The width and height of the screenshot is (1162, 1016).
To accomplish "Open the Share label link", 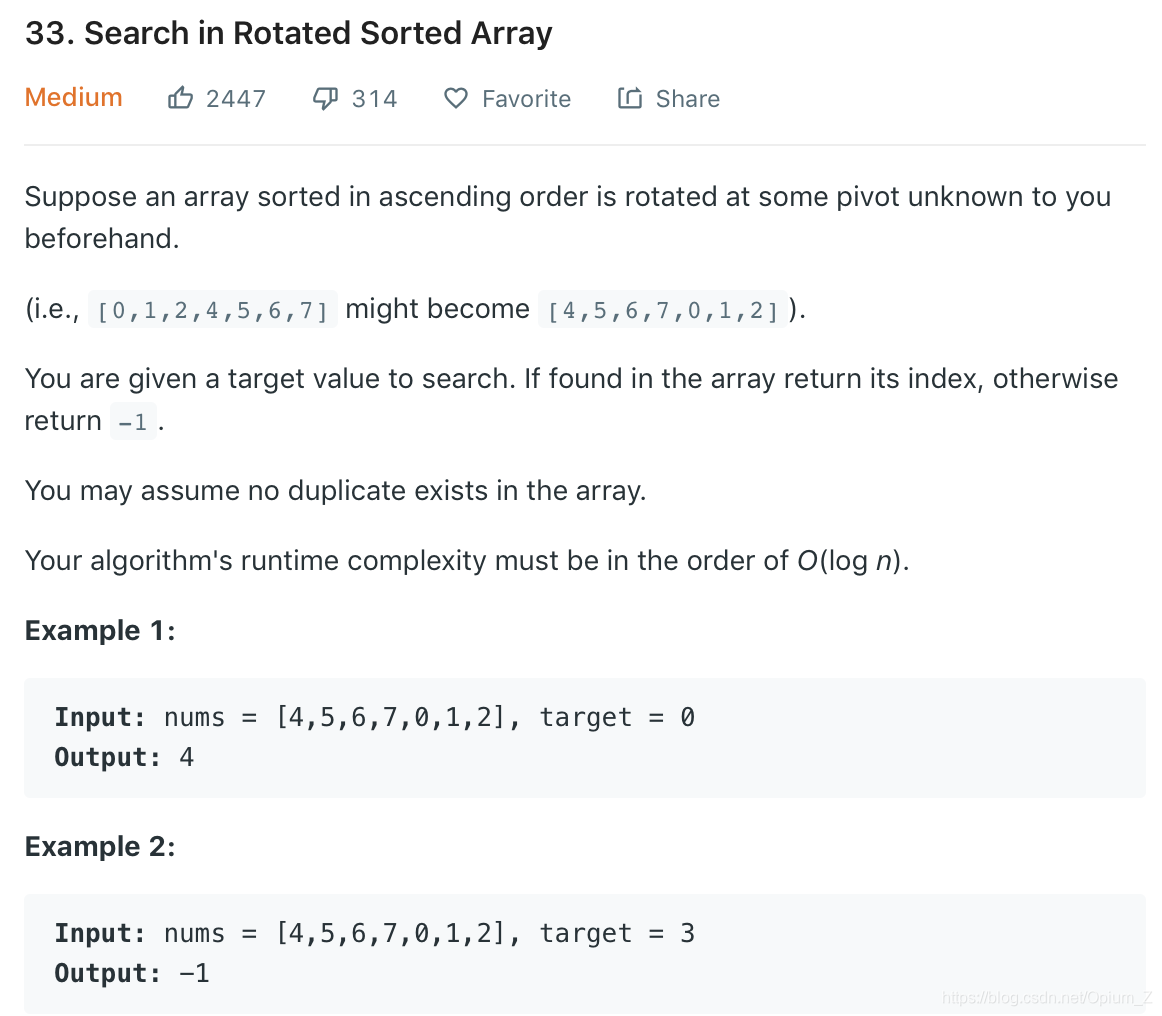I will pyautogui.click(x=688, y=99).
